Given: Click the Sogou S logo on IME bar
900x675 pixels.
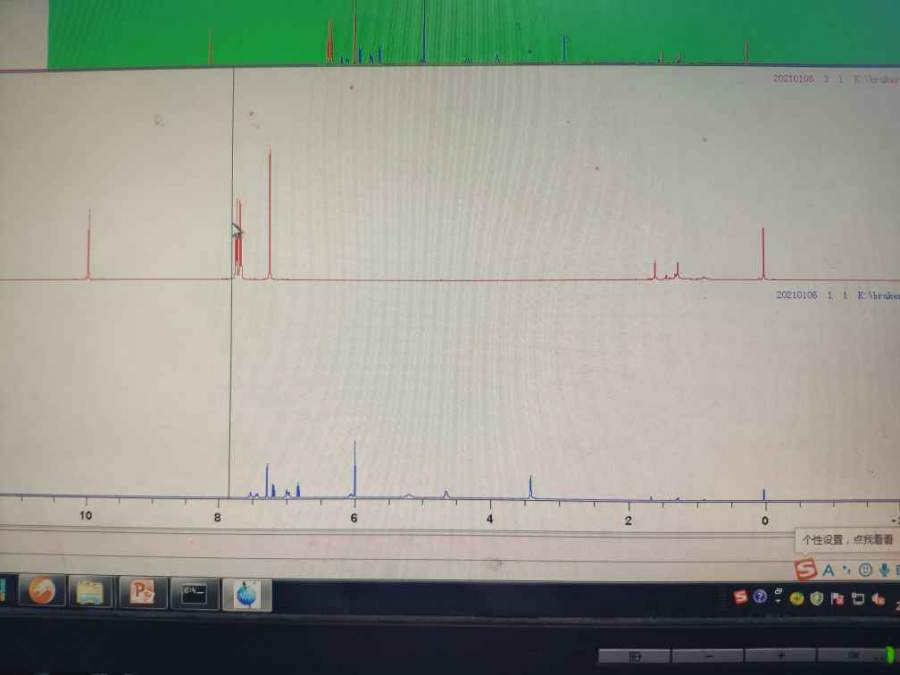Looking at the screenshot, I should tap(805, 569).
